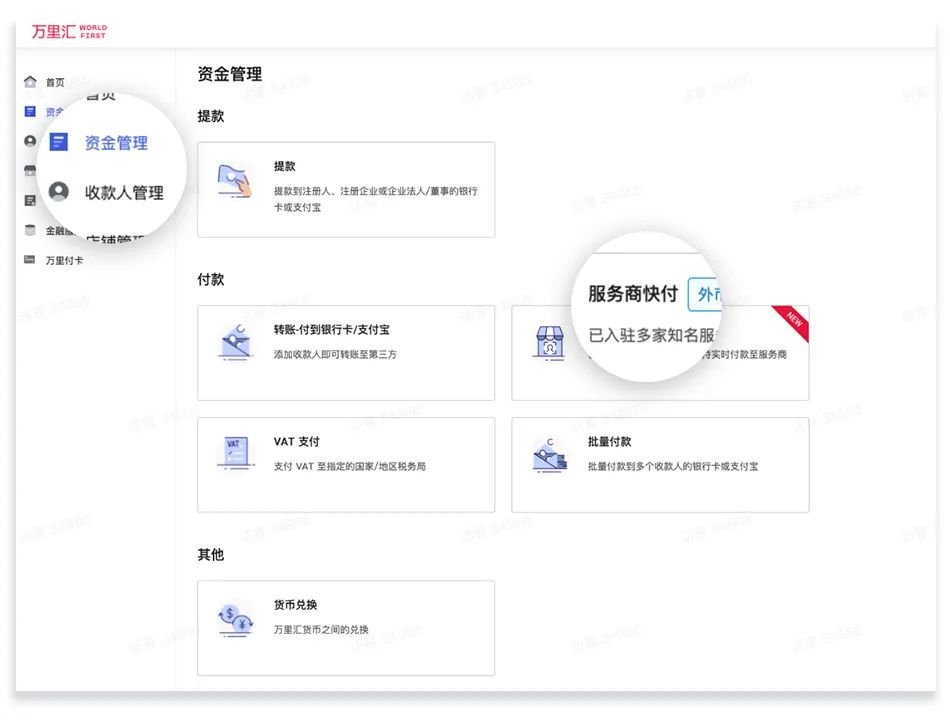Click the 批量付款 batch payment icon
This screenshot has width=950, height=721.
pyautogui.click(x=549, y=452)
